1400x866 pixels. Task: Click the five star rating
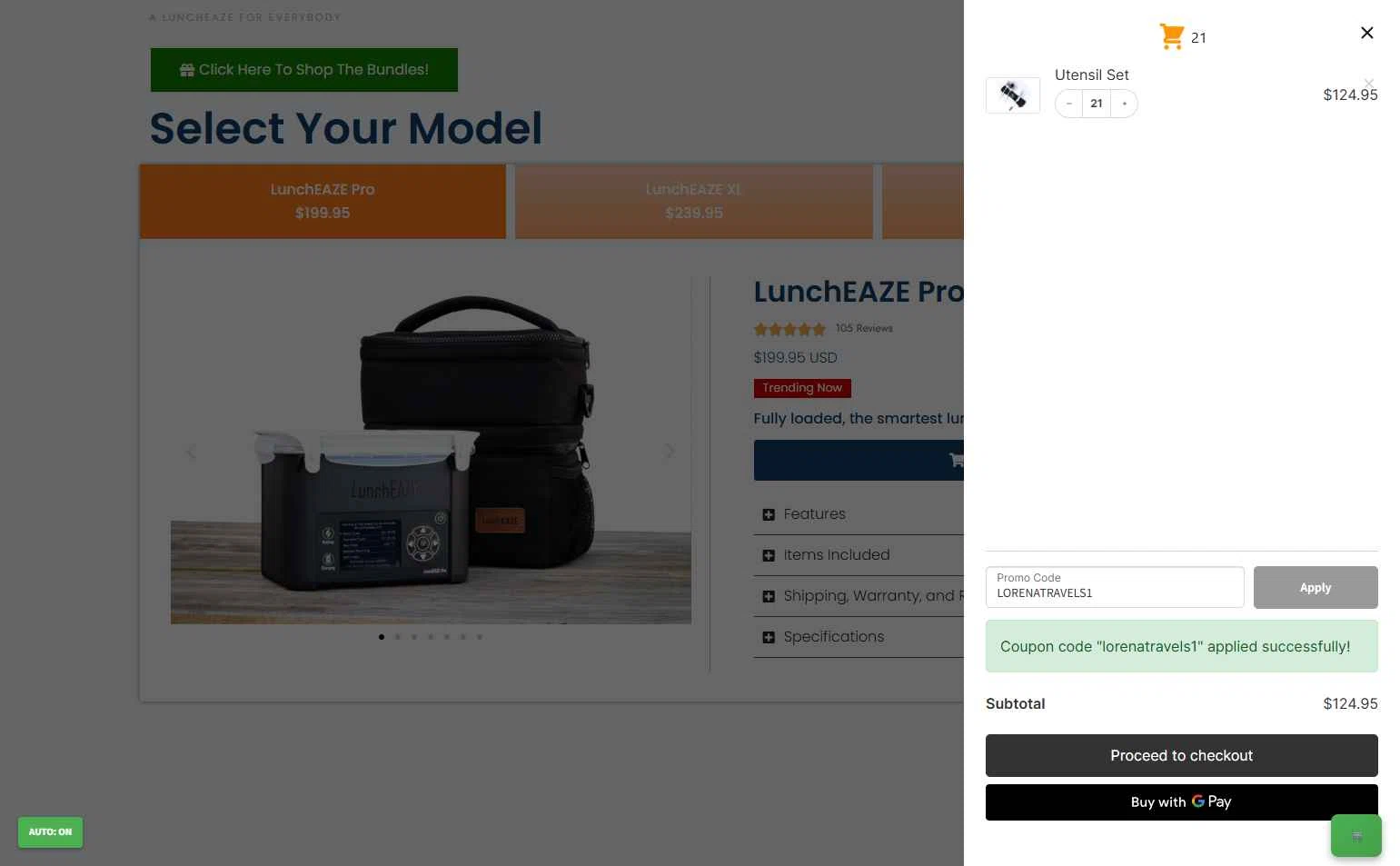789,329
